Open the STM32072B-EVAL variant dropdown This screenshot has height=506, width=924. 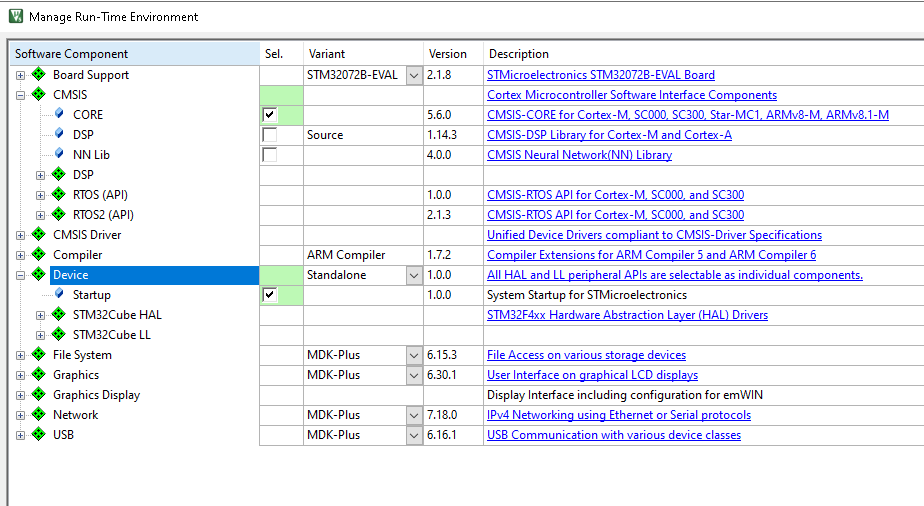[x=414, y=75]
